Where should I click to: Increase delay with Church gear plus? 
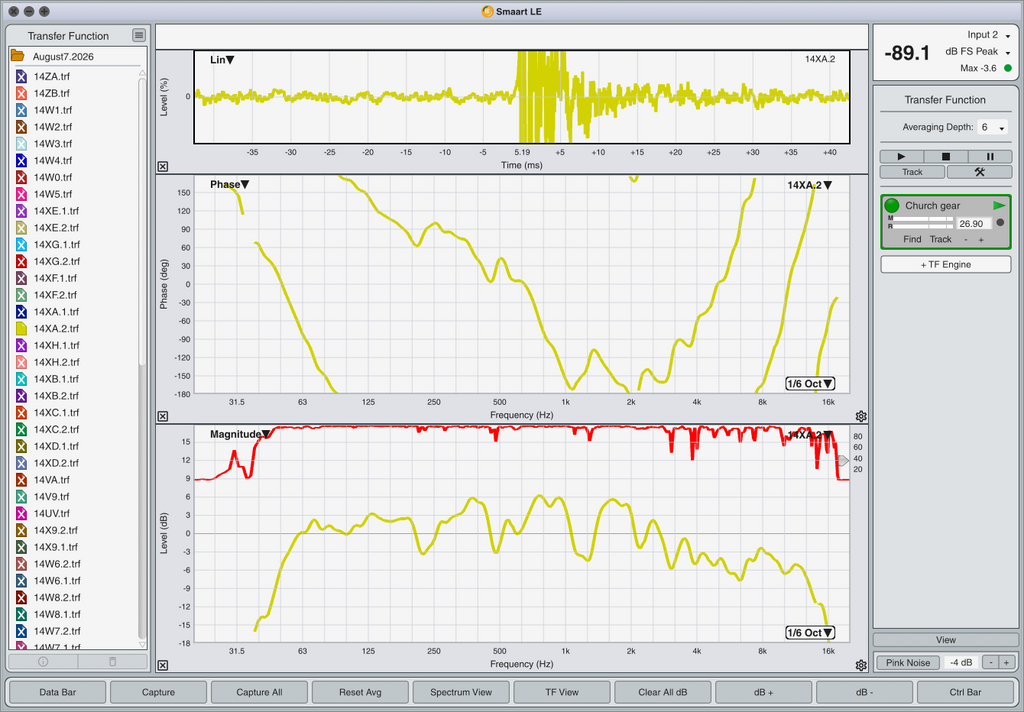(981, 240)
